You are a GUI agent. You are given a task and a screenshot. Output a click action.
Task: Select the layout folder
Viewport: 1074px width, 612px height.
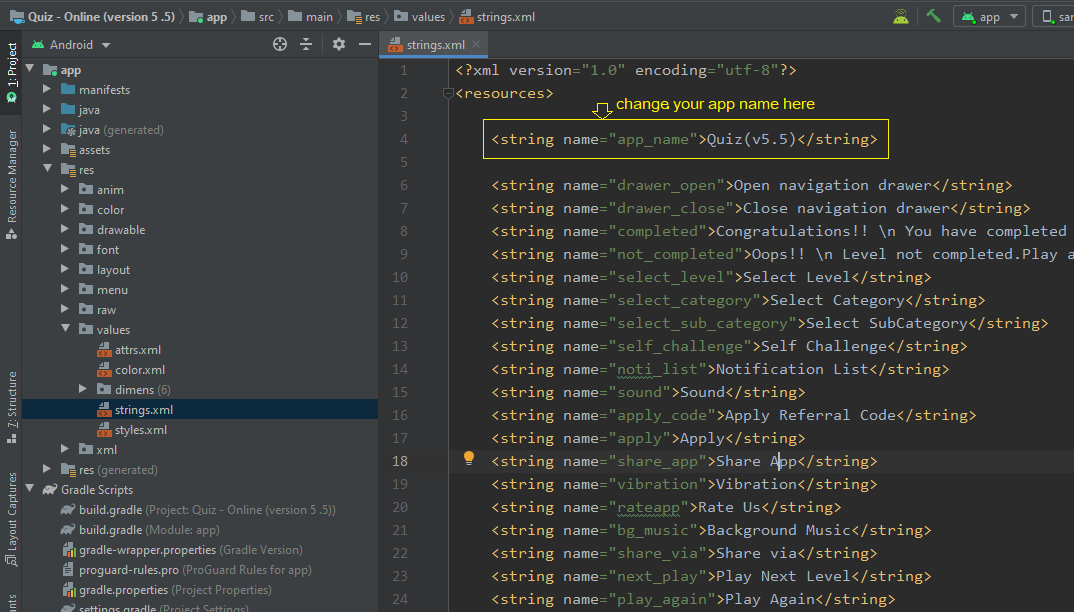tap(104, 270)
